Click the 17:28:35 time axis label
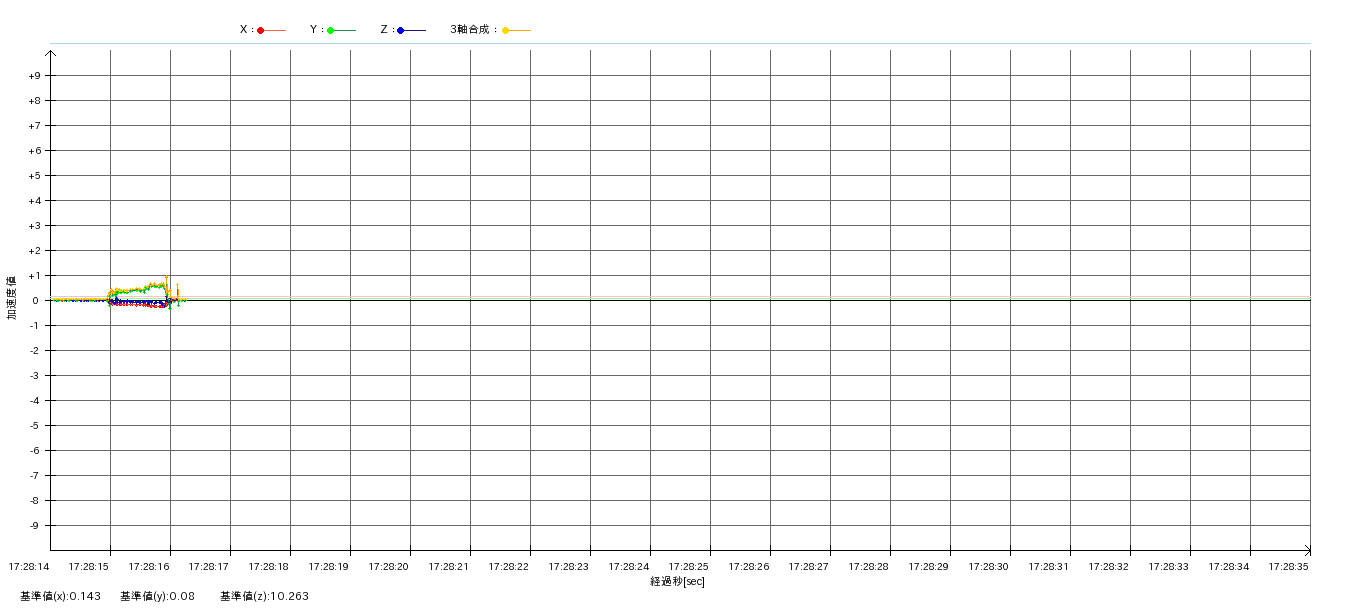 [x=1288, y=567]
